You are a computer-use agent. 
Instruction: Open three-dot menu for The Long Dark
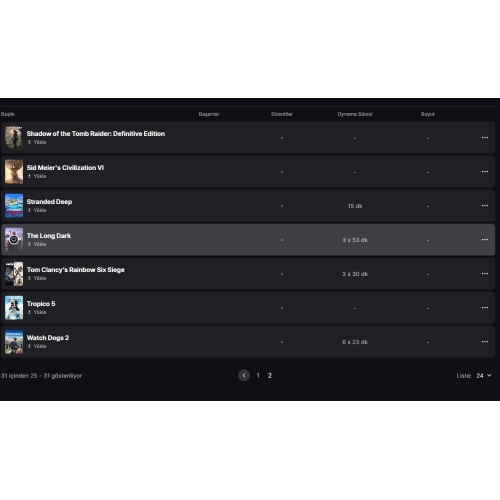pos(485,240)
